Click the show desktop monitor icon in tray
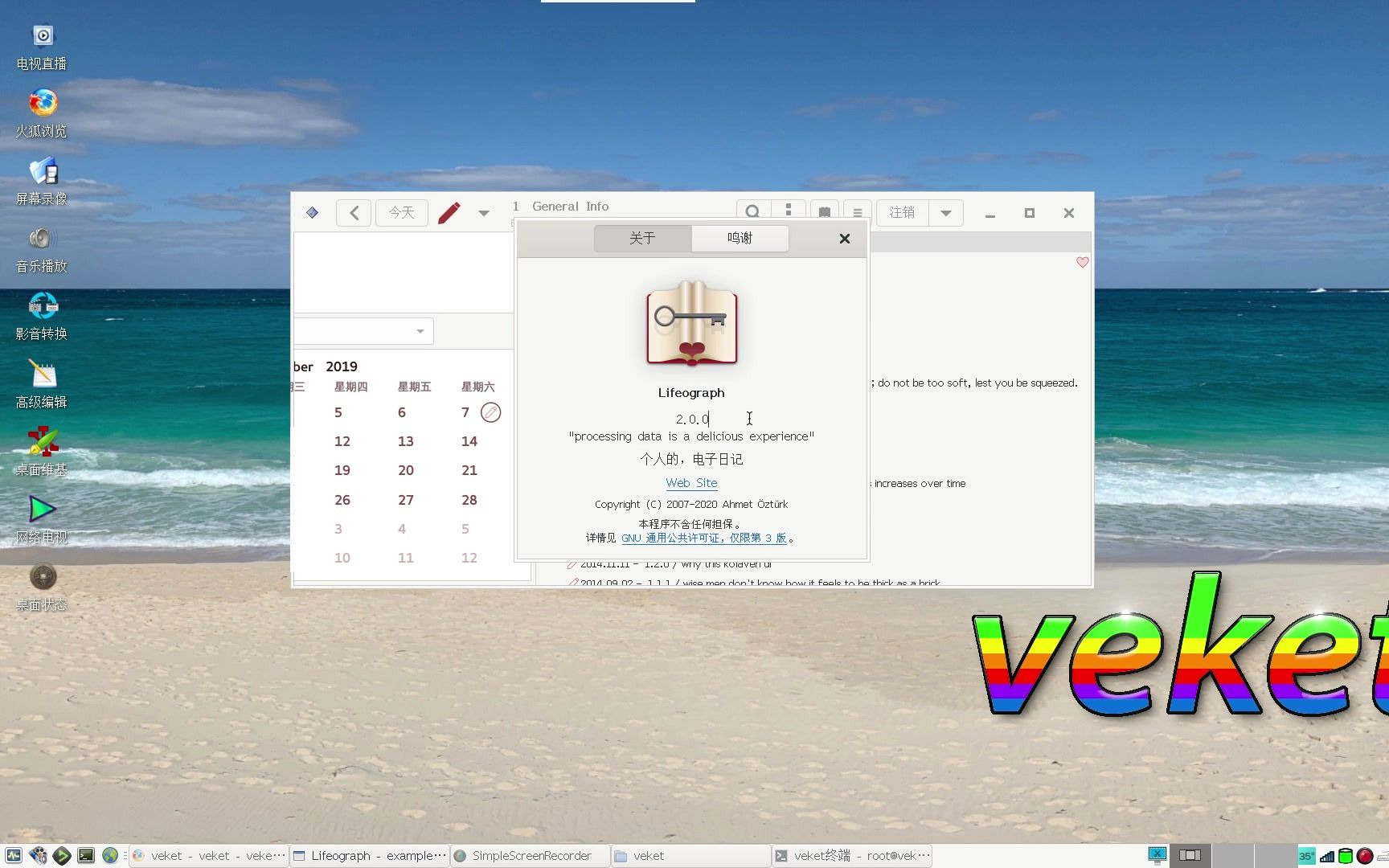Viewport: 1389px width, 868px height. [x=1157, y=855]
